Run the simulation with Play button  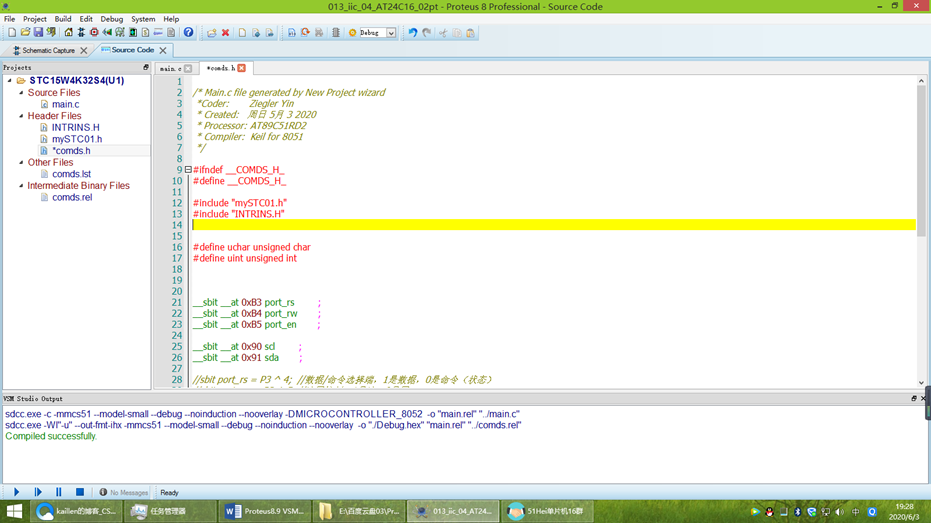click(17, 492)
